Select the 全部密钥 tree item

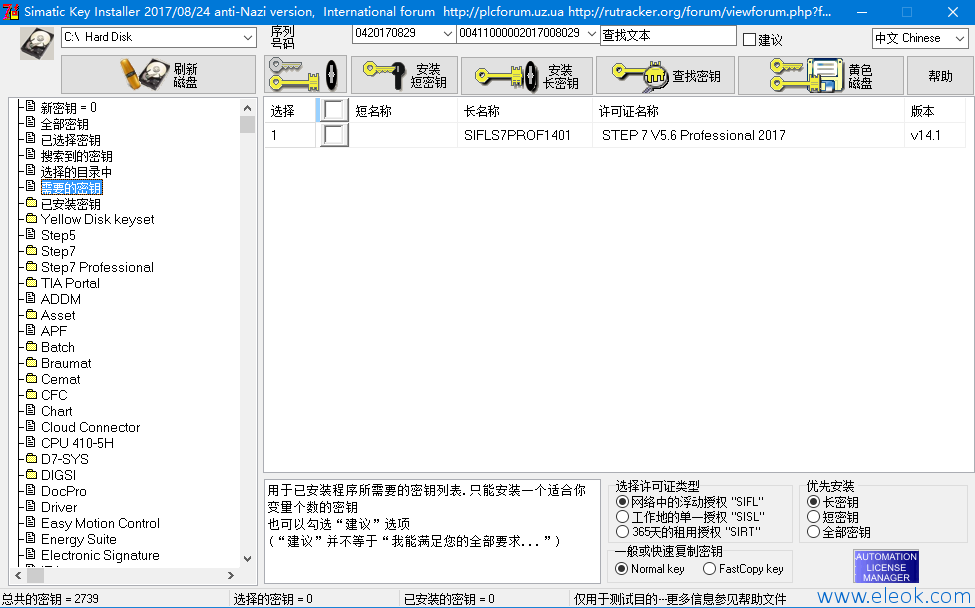tap(65, 124)
